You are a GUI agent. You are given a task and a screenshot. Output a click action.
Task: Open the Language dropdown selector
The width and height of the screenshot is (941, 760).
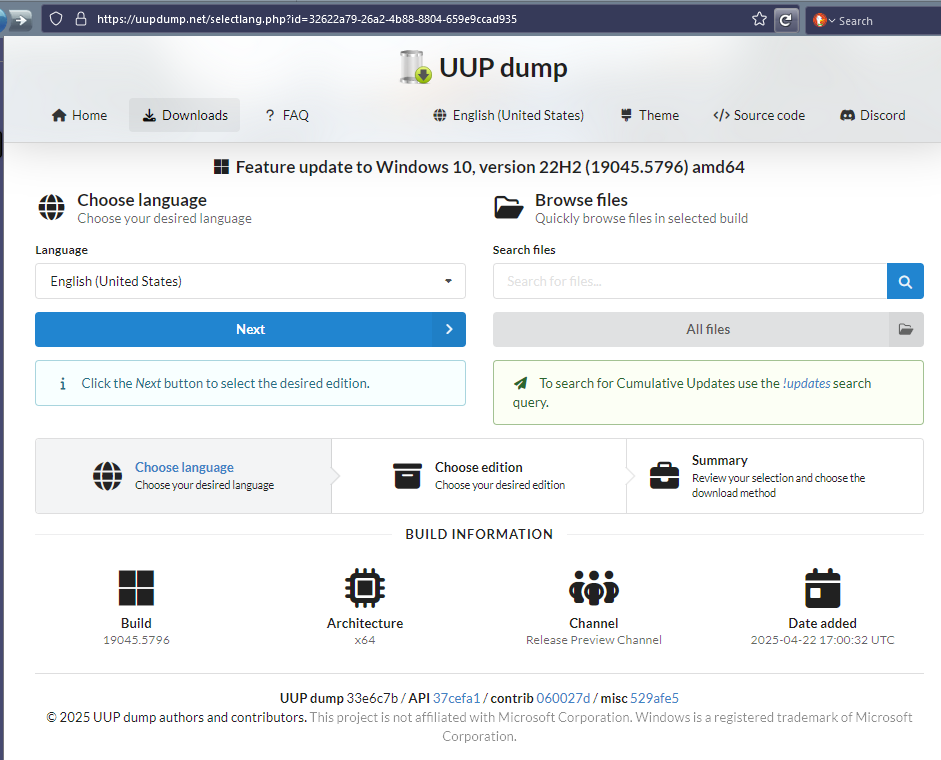coord(250,281)
